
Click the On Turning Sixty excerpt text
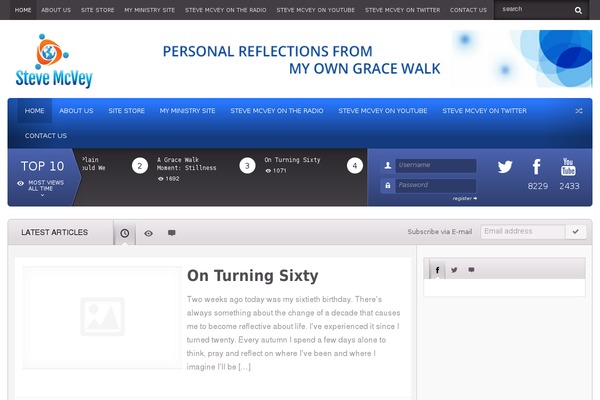point(293,333)
